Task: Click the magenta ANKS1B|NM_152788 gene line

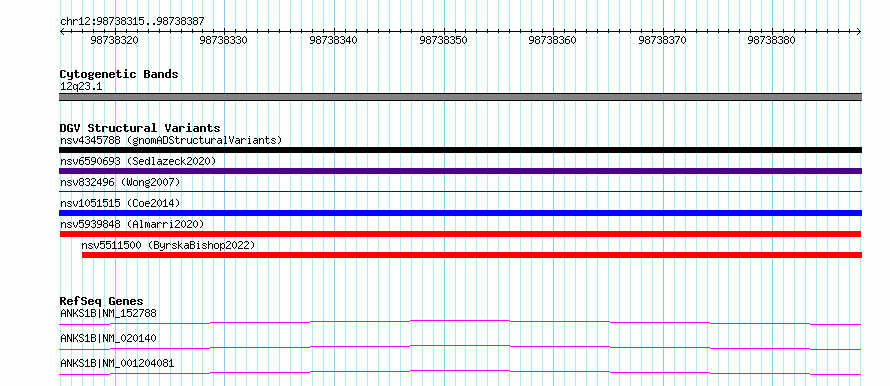Action: pyautogui.click(x=460, y=322)
